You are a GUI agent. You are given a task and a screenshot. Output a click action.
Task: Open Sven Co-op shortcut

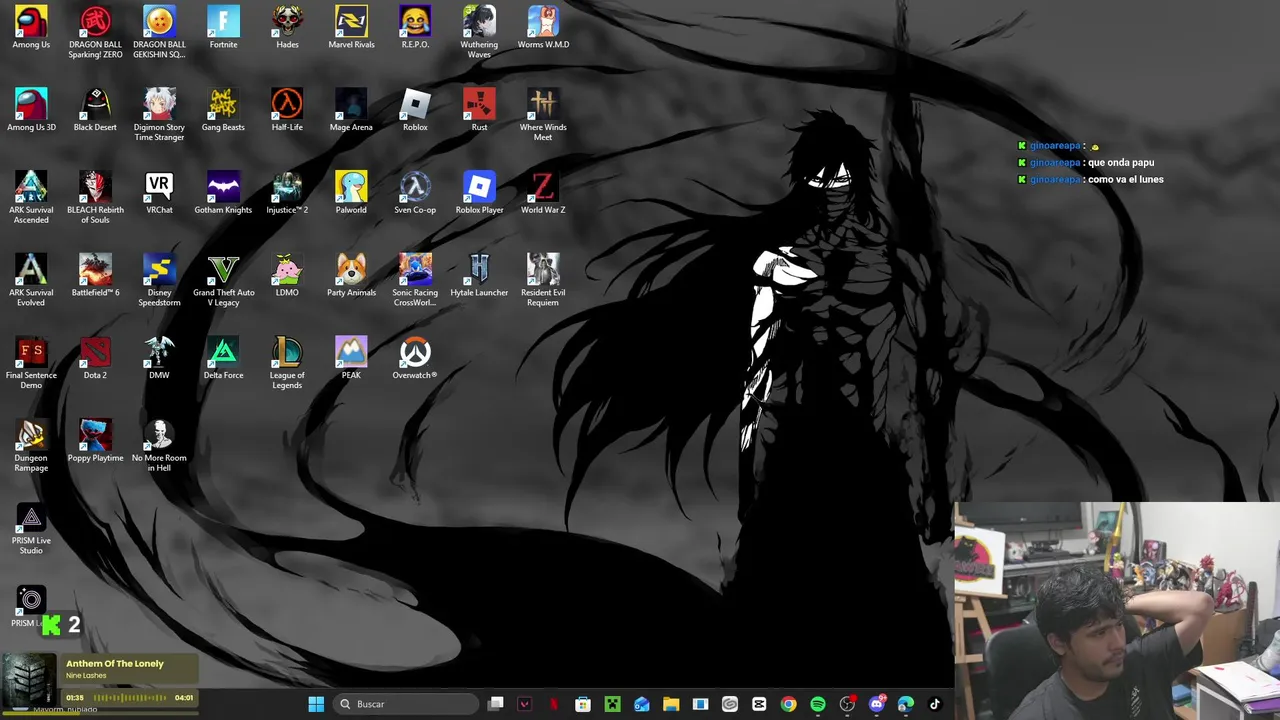(x=415, y=193)
